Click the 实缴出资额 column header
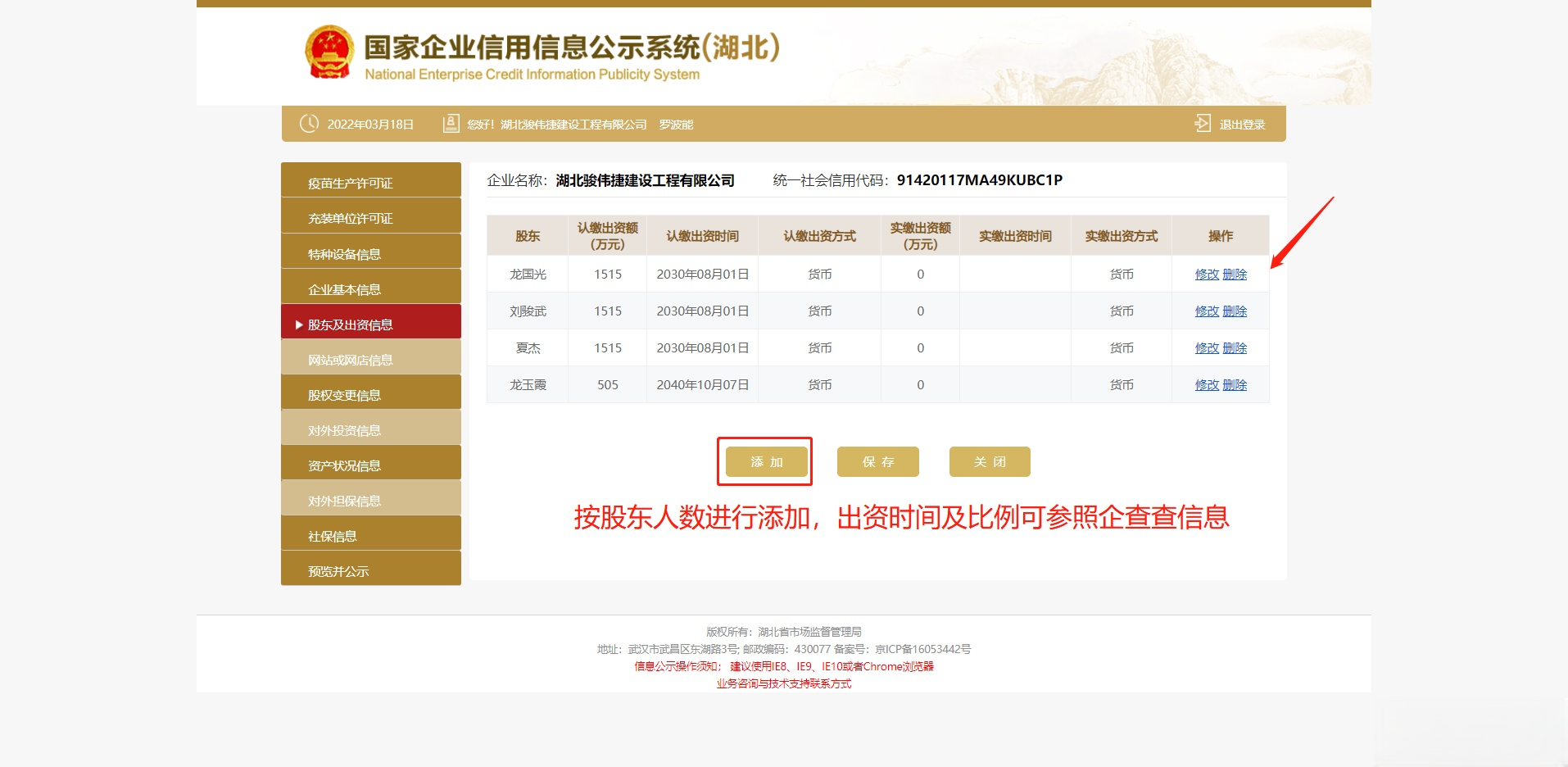This screenshot has height=767, width=1568. 920,236
